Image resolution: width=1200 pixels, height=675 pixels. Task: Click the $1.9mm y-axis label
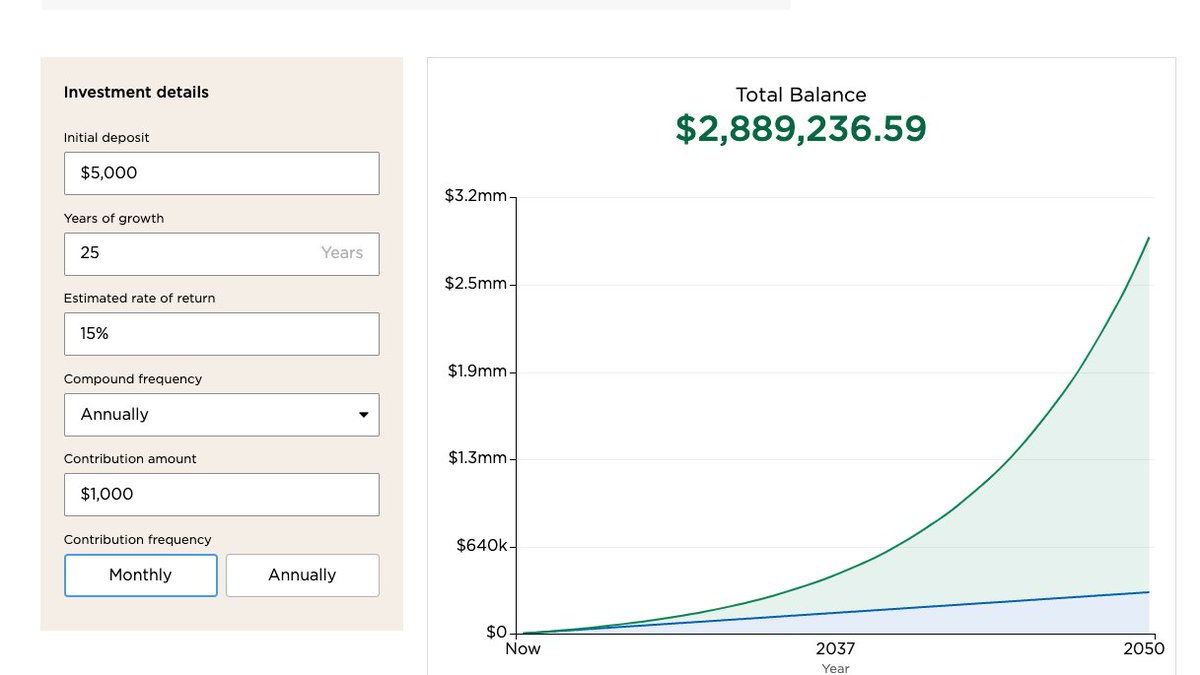point(476,371)
